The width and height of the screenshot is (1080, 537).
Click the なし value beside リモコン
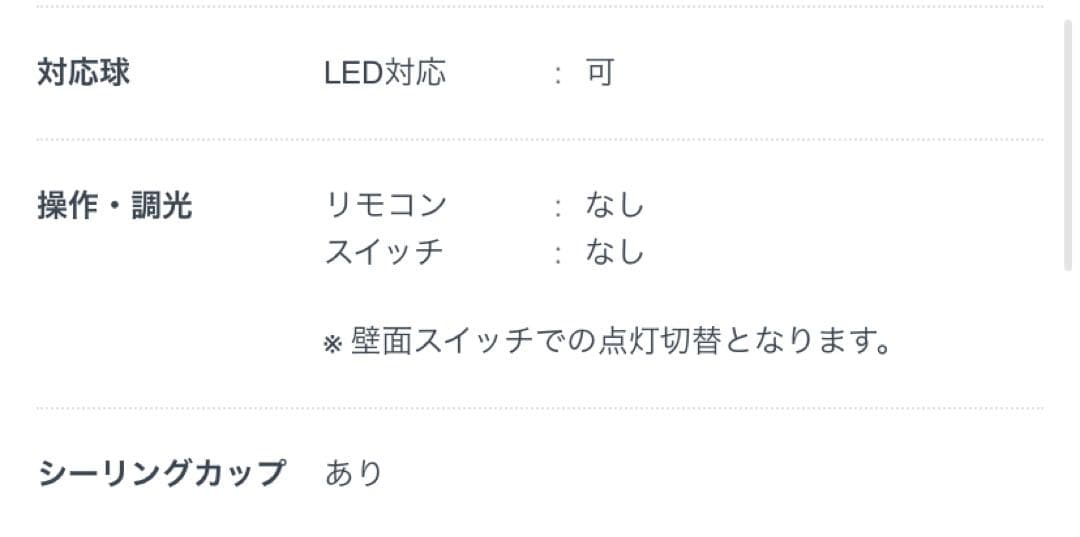tap(615, 206)
